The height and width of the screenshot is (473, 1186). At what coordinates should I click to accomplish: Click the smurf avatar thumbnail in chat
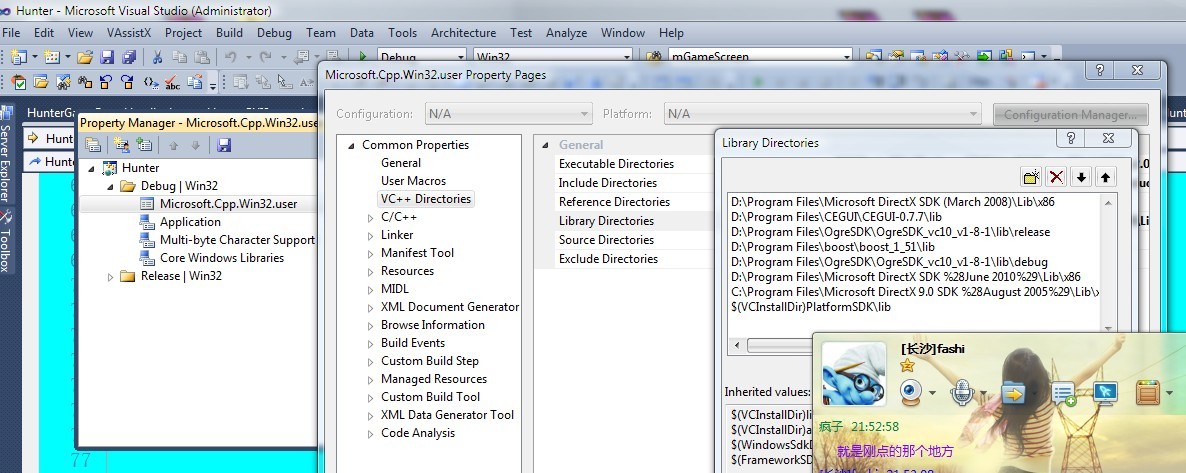854,374
